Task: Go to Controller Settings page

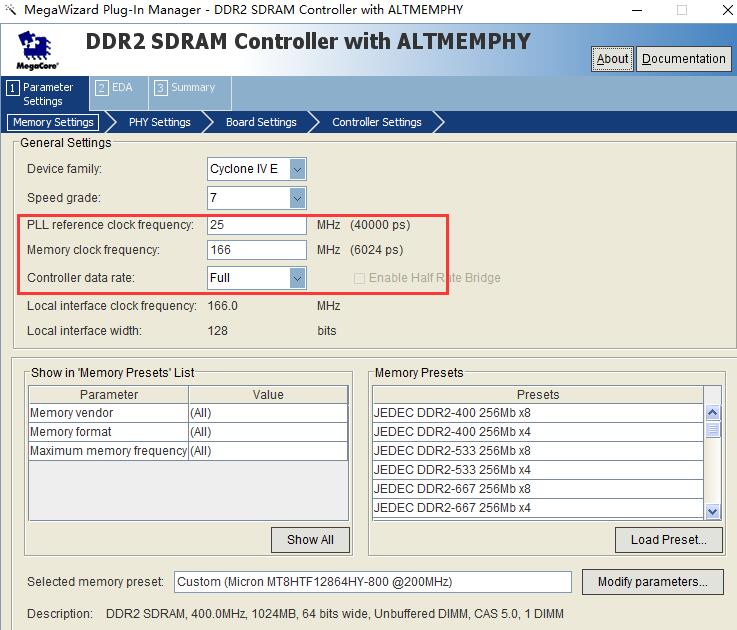Action: tap(377, 122)
